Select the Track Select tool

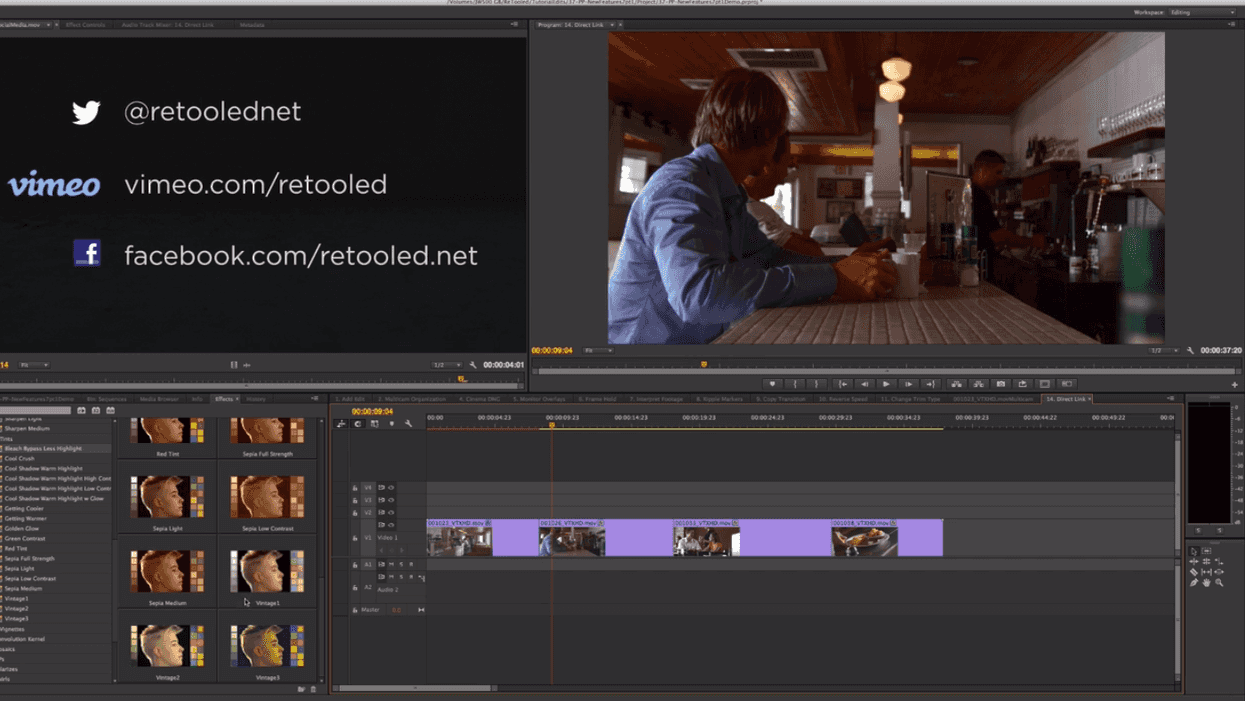pos(1206,551)
